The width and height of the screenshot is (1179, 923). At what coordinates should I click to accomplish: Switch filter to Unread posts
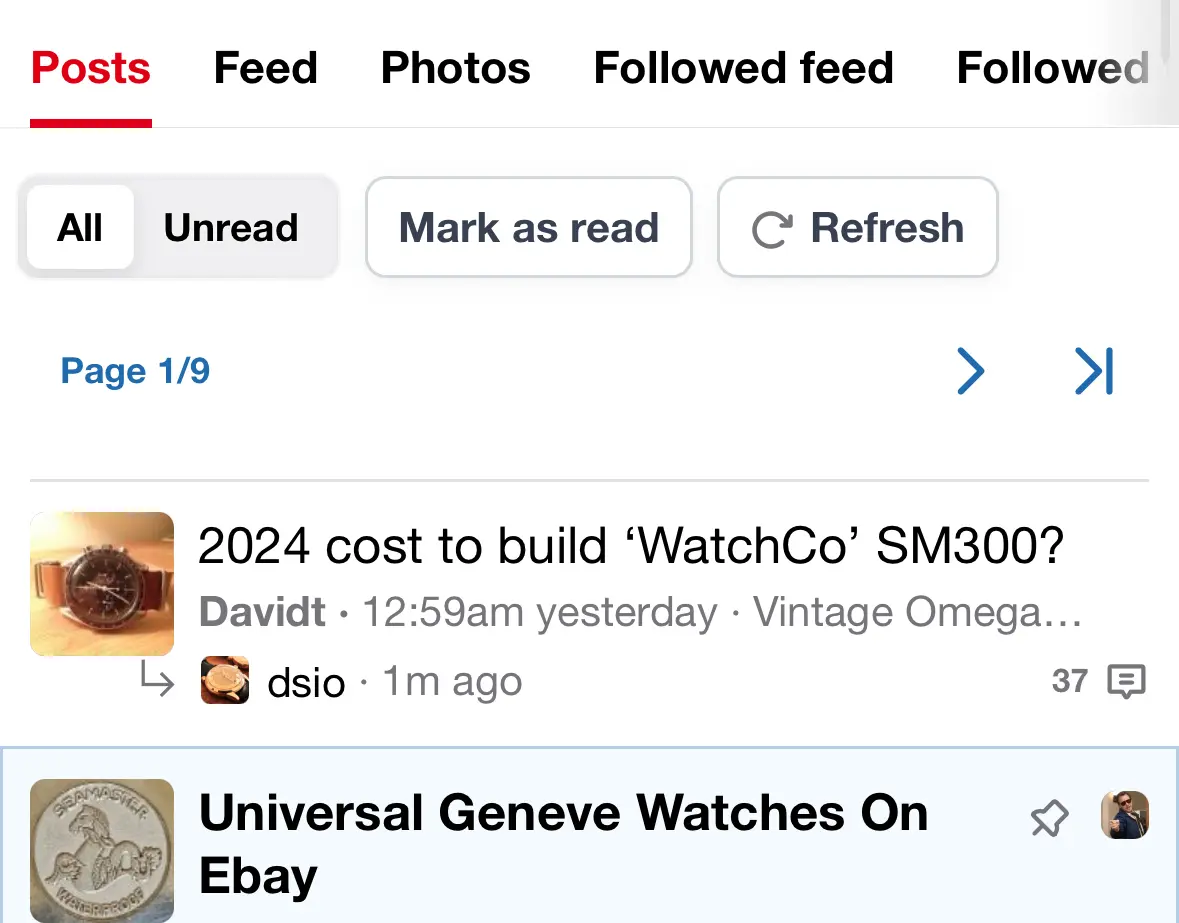(231, 228)
